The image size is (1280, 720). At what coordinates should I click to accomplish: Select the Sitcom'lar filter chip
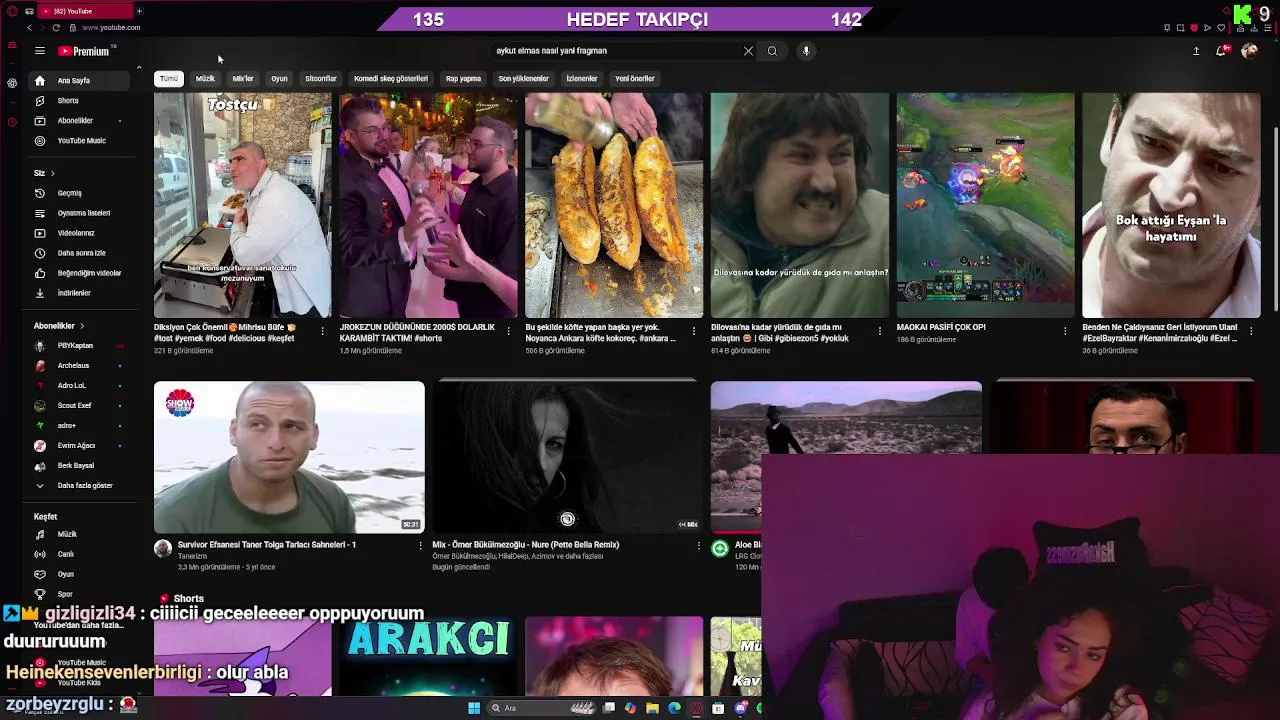click(x=321, y=79)
